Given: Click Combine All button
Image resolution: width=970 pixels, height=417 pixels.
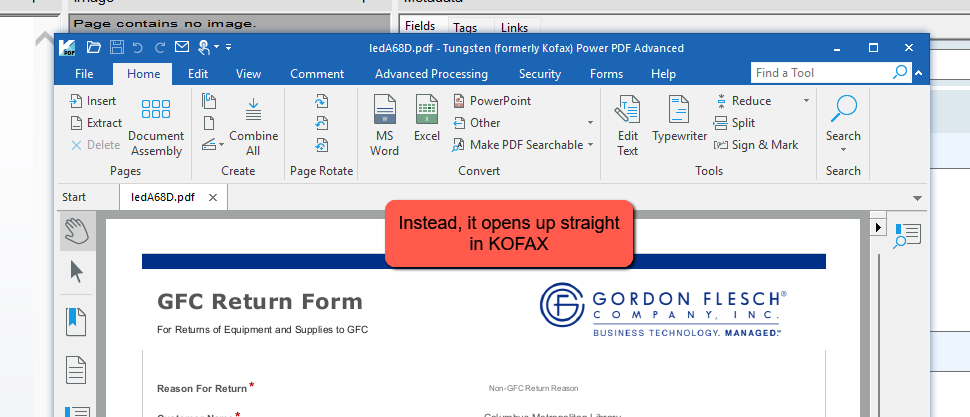Looking at the screenshot, I should click(x=254, y=128).
